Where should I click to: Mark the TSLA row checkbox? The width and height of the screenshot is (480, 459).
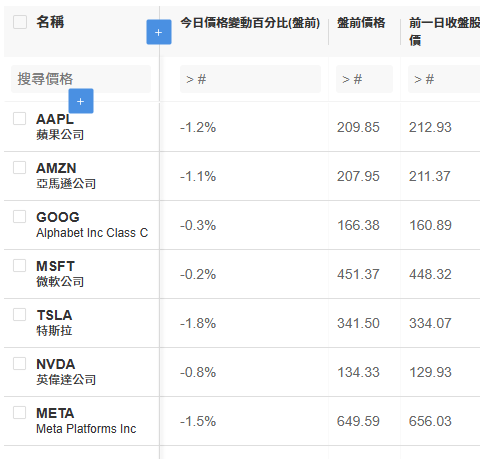coord(19,314)
